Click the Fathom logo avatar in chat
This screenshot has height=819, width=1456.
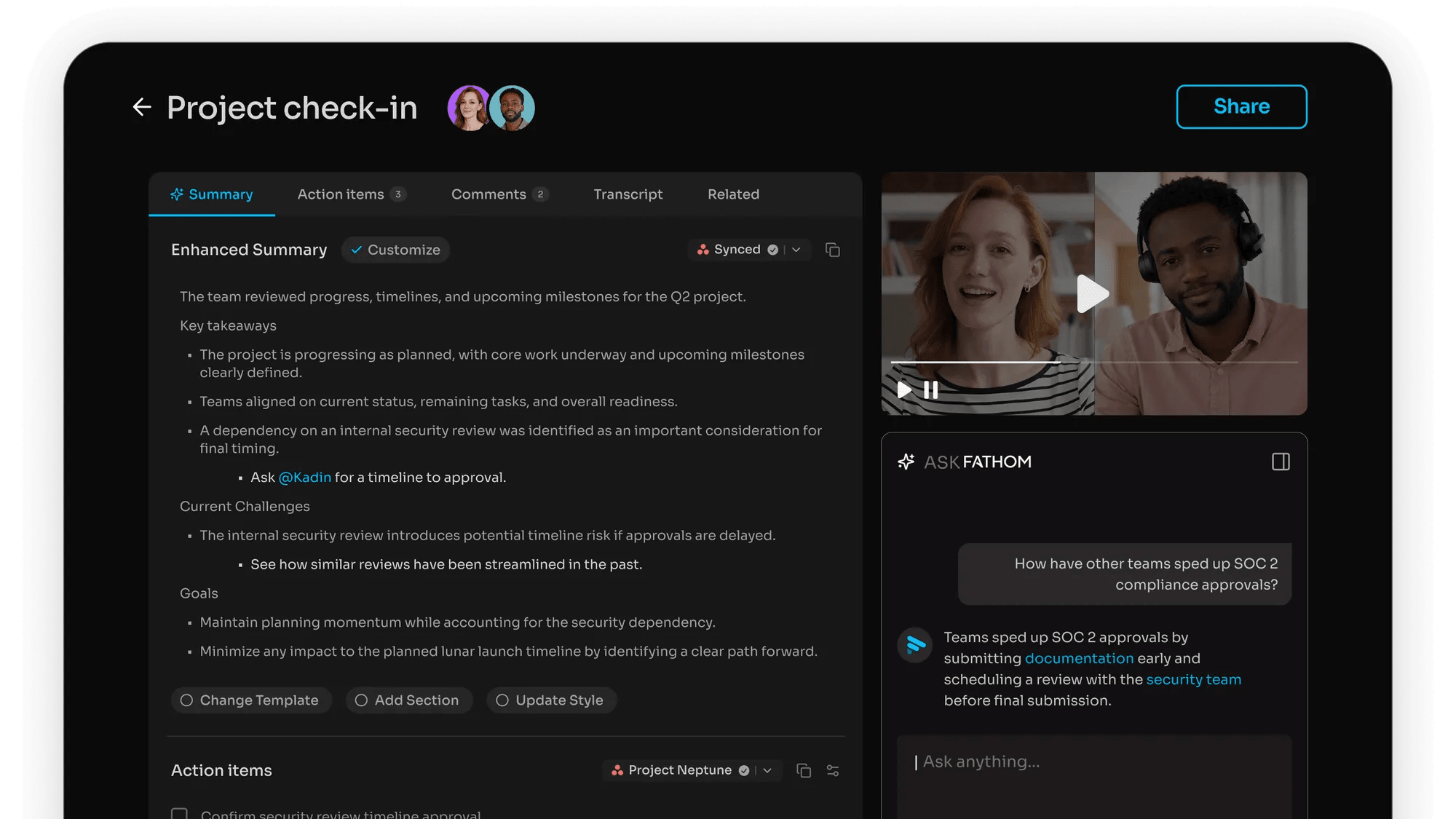click(x=915, y=645)
